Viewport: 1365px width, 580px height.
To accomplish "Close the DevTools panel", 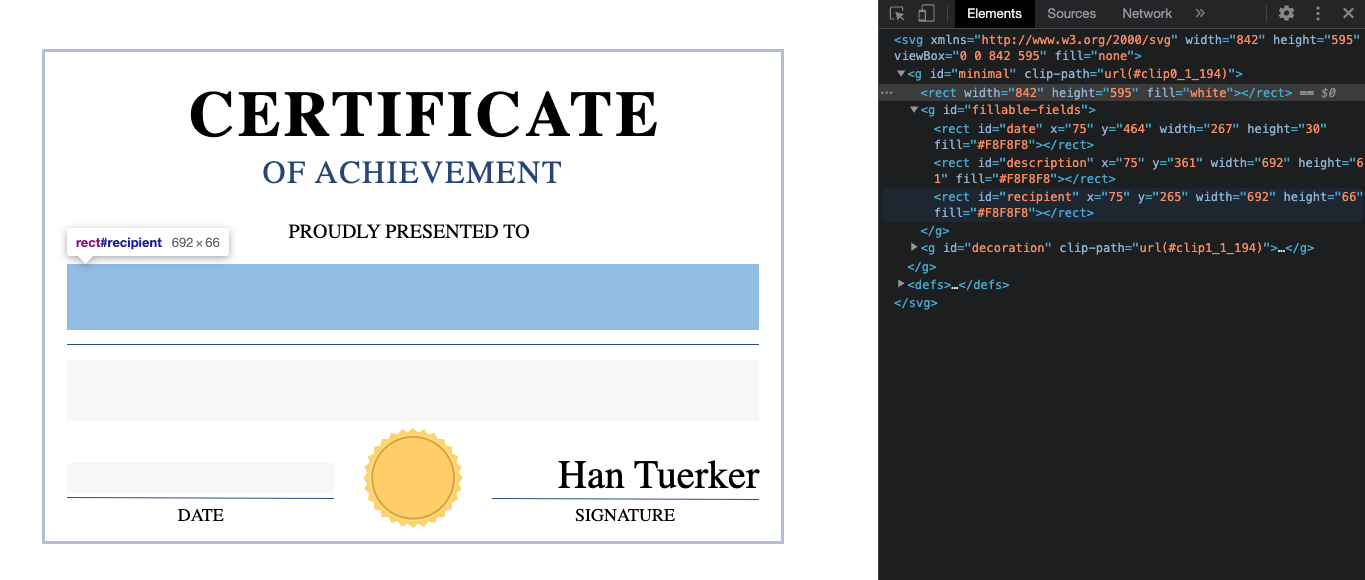I will click(x=1347, y=13).
